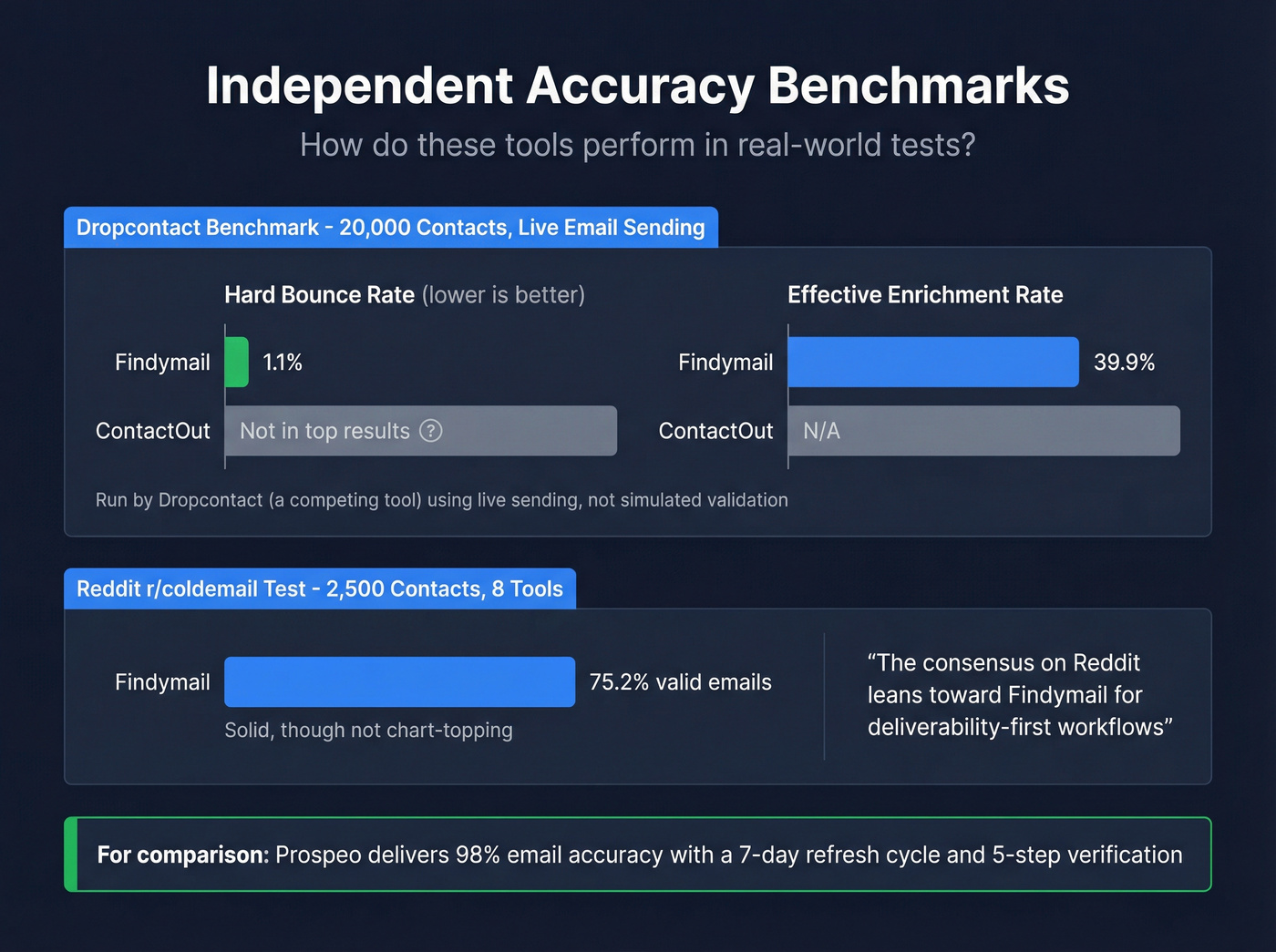1276x952 pixels.
Task: Select the Dropcontact Benchmark tab header
Action: click(x=391, y=228)
